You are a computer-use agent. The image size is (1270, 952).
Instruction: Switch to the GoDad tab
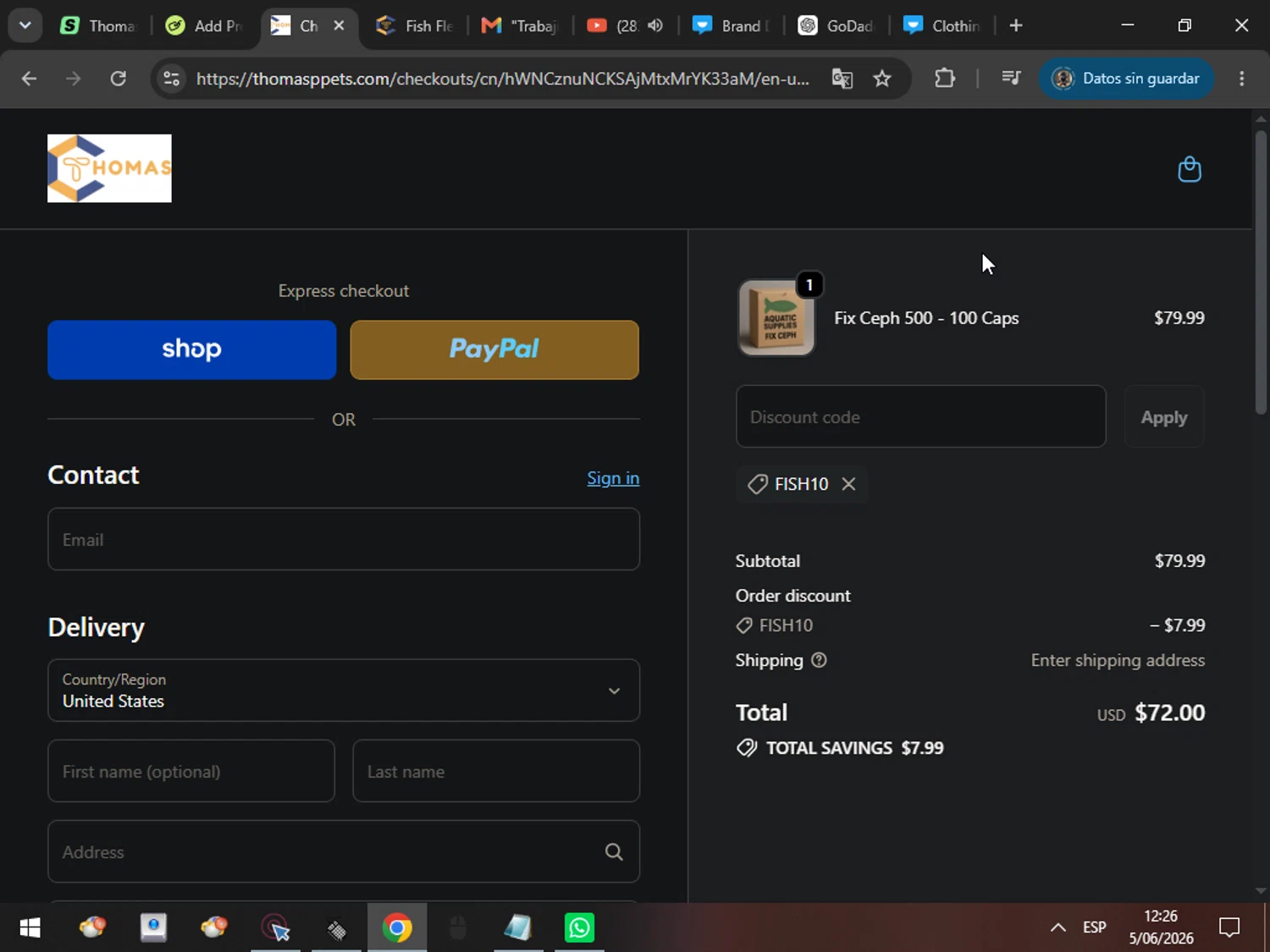click(x=836, y=25)
